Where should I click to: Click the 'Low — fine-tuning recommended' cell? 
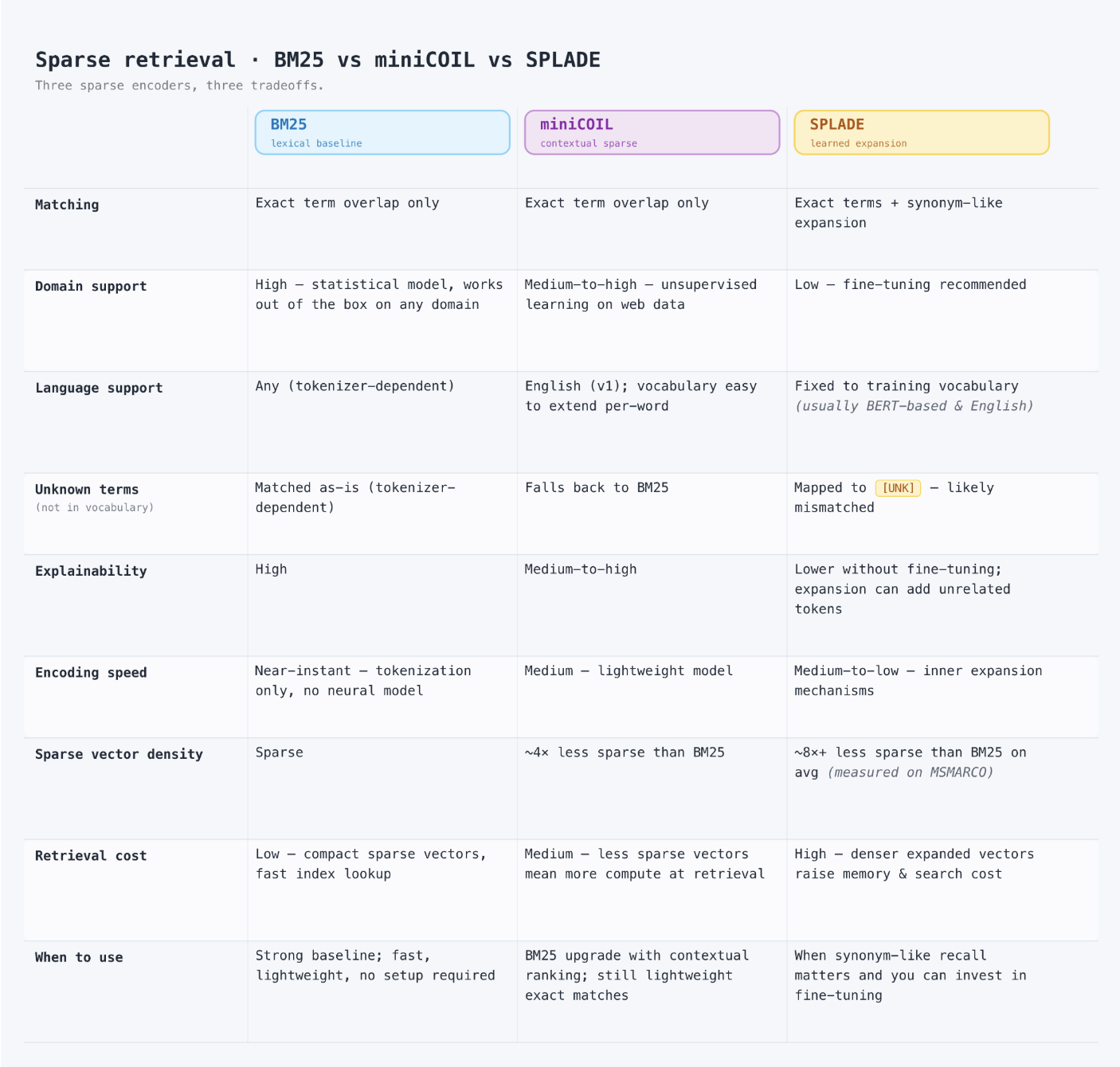click(x=910, y=284)
